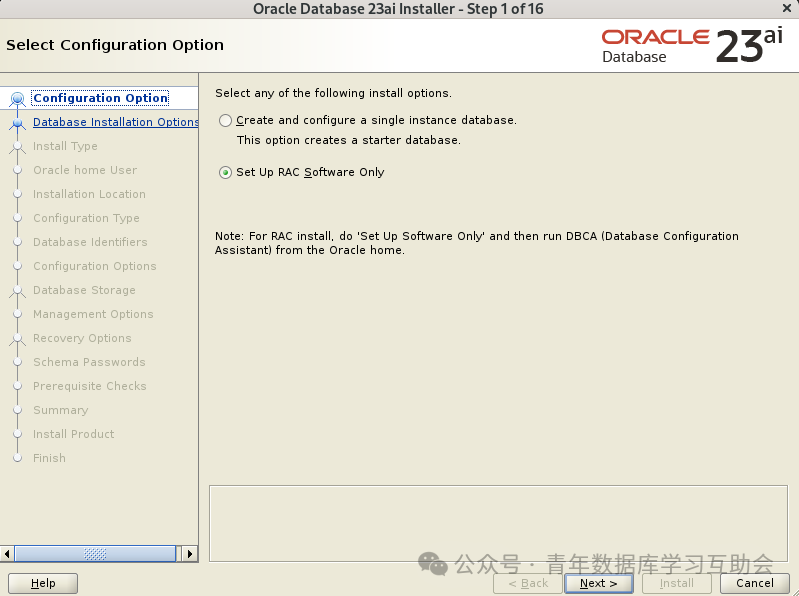799x596 pixels.
Task: Click the 'Install Product' step label
Action: 73,434
